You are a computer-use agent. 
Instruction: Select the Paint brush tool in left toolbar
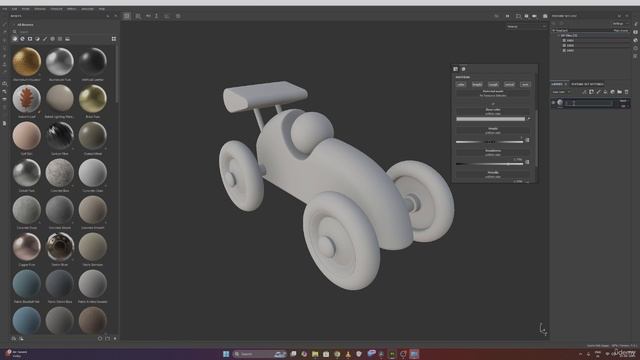click(4, 24)
